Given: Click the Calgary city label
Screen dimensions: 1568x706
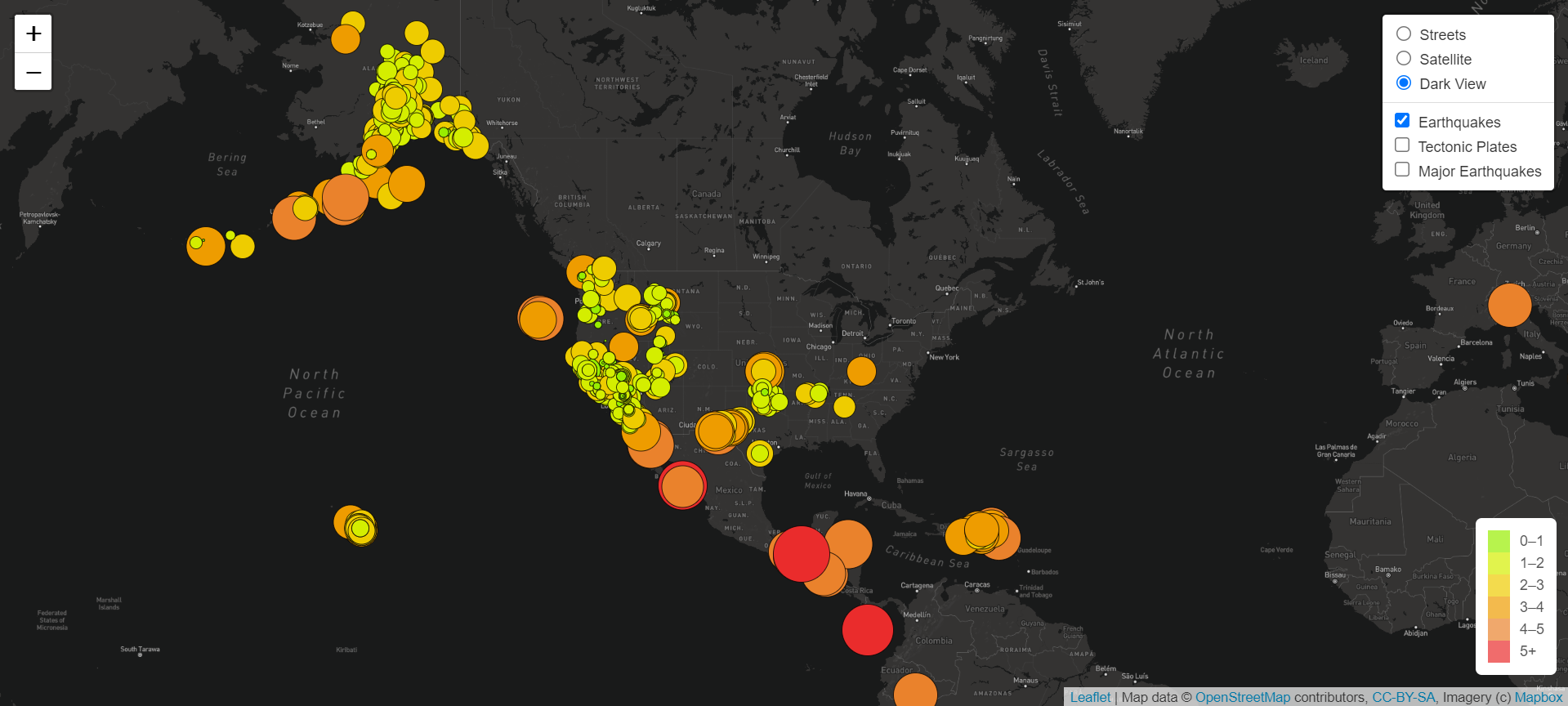Looking at the screenshot, I should (649, 244).
